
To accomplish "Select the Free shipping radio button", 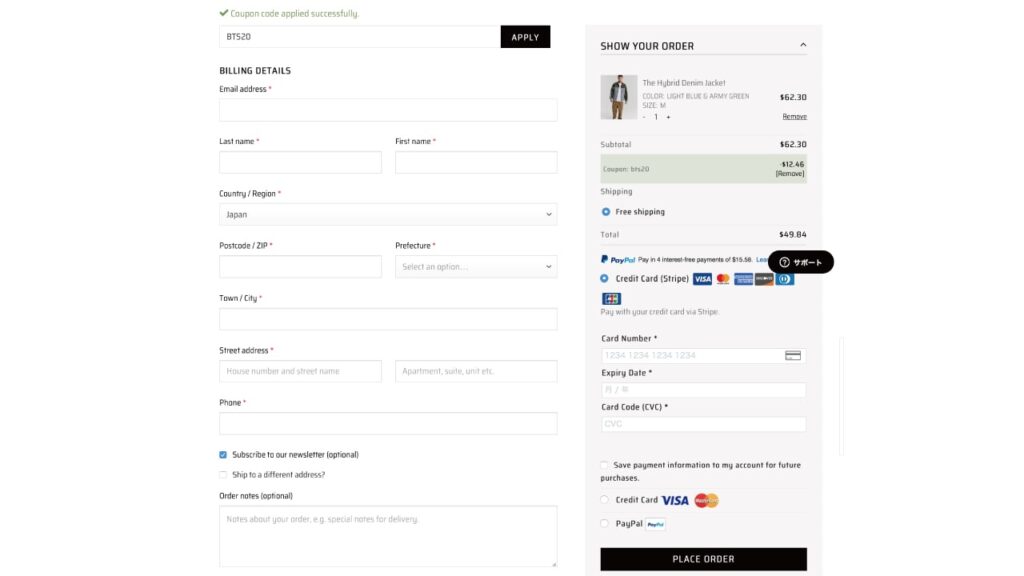I will click(606, 212).
